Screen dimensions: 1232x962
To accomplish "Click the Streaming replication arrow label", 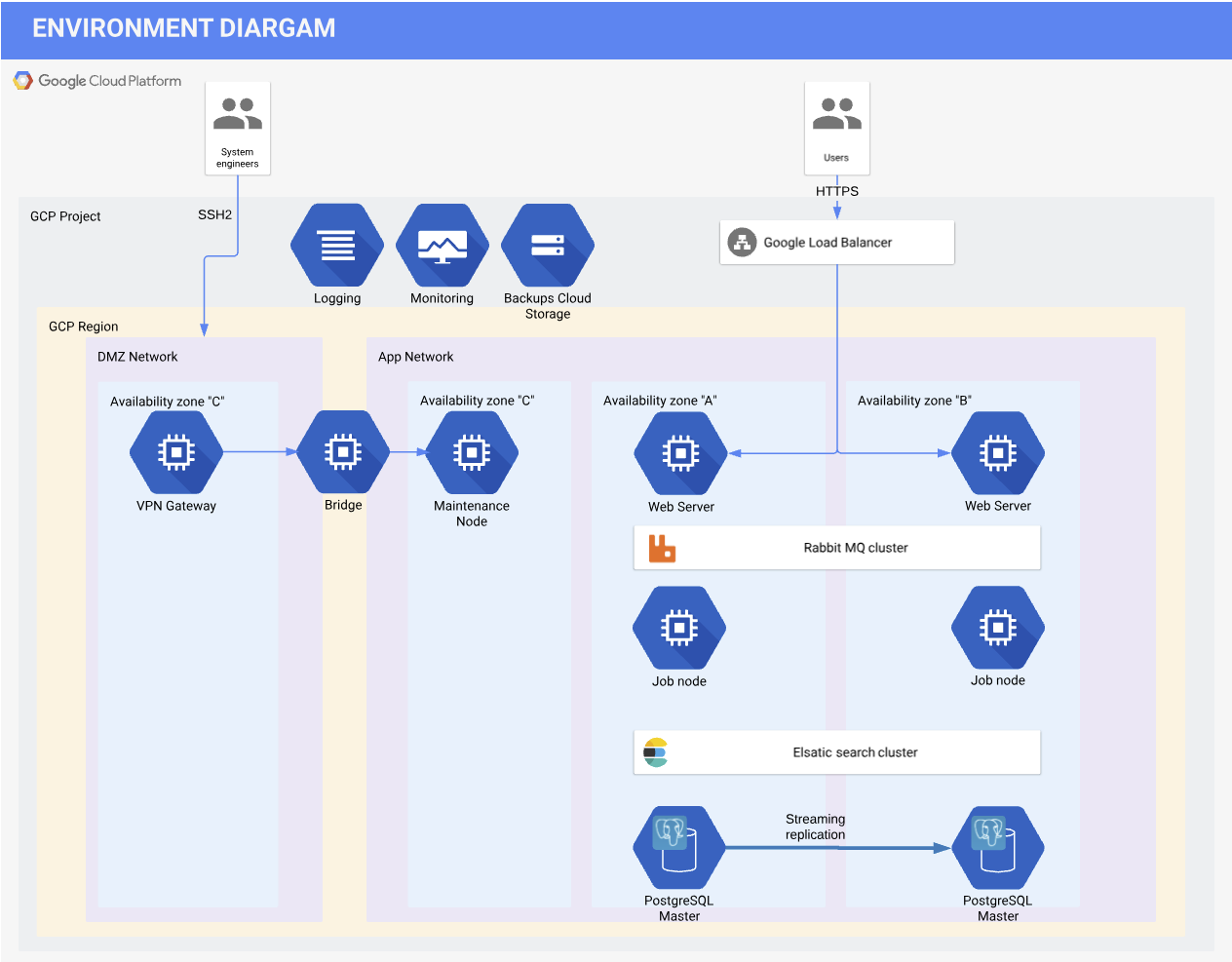I will pos(816,827).
